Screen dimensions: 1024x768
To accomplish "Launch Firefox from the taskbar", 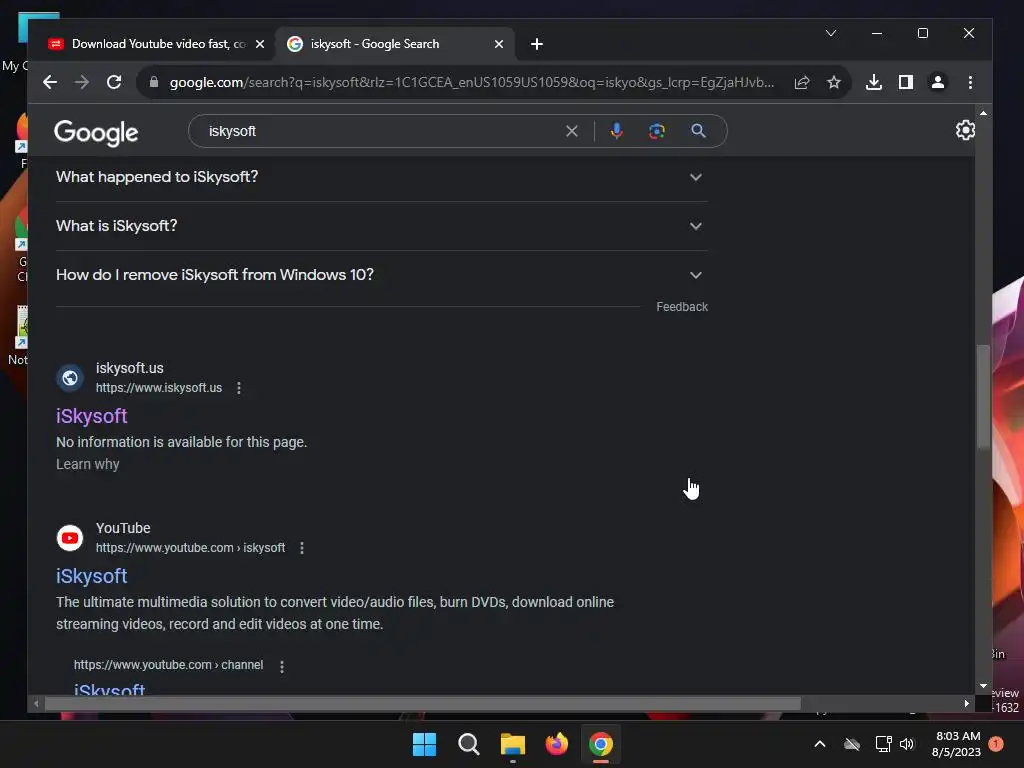I will point(556,744).
